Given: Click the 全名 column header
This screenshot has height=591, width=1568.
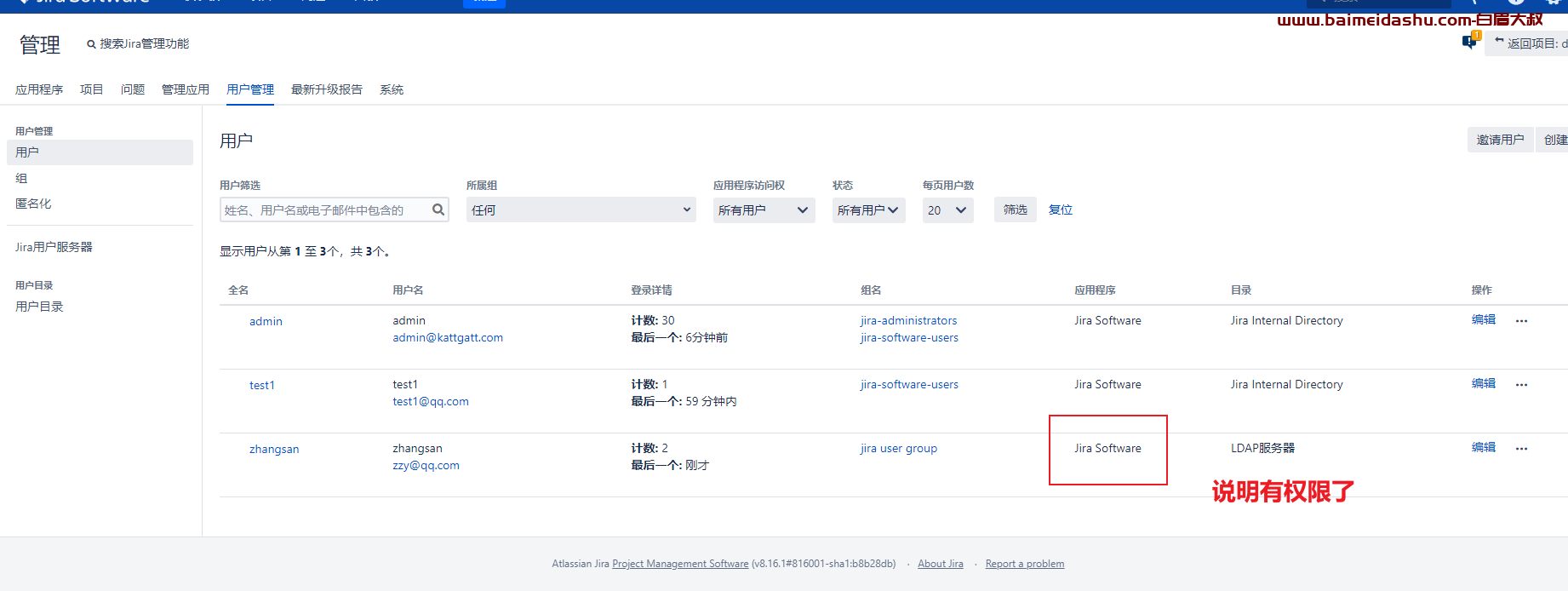Looking at the screenshot, I should click(238, 290).
